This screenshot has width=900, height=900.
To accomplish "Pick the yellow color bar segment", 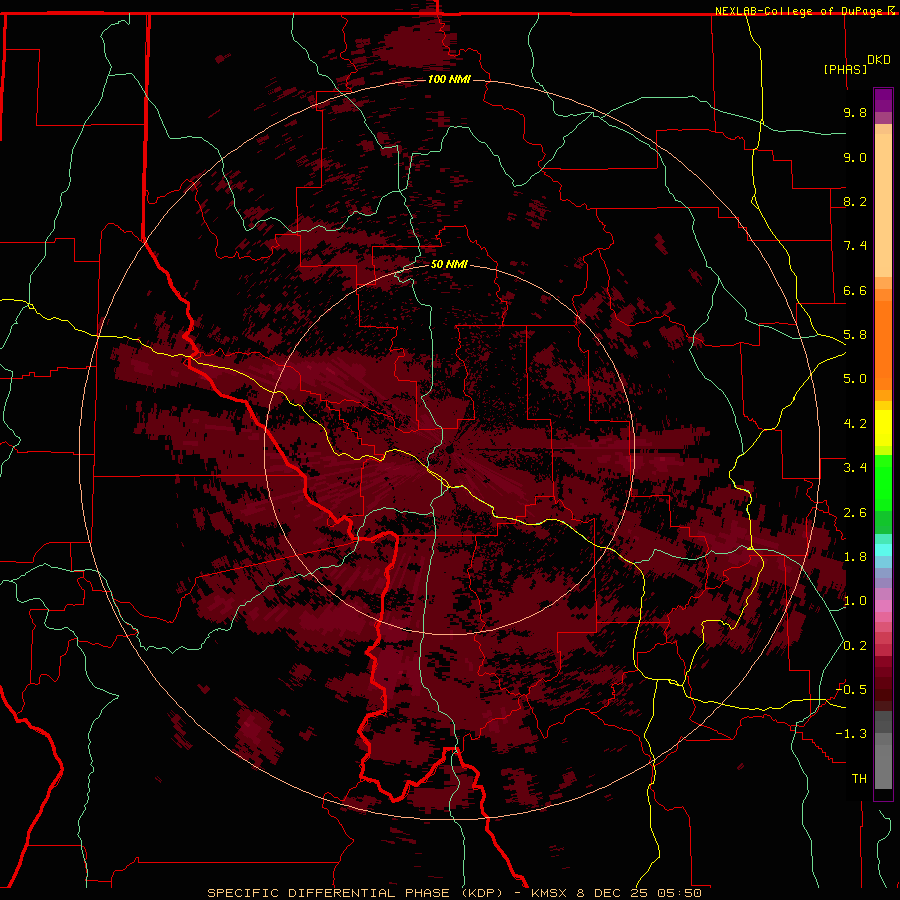I will pyautogui.click(x=883, y=428).
